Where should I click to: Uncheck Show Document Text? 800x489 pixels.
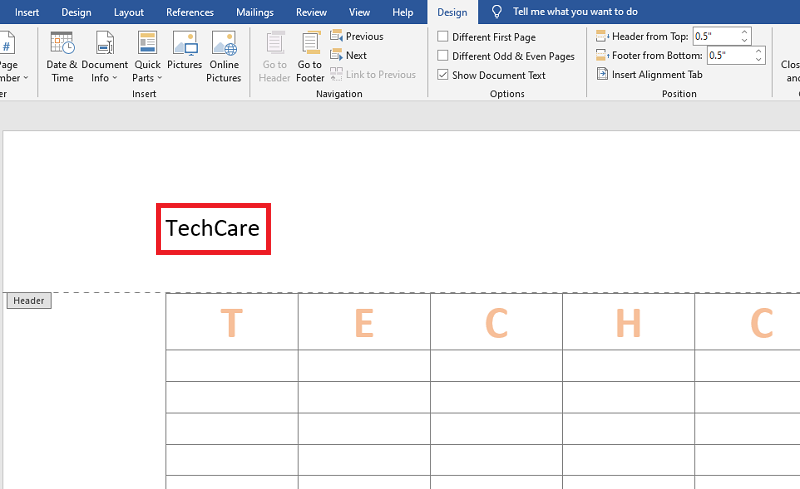tap(443, 75)
